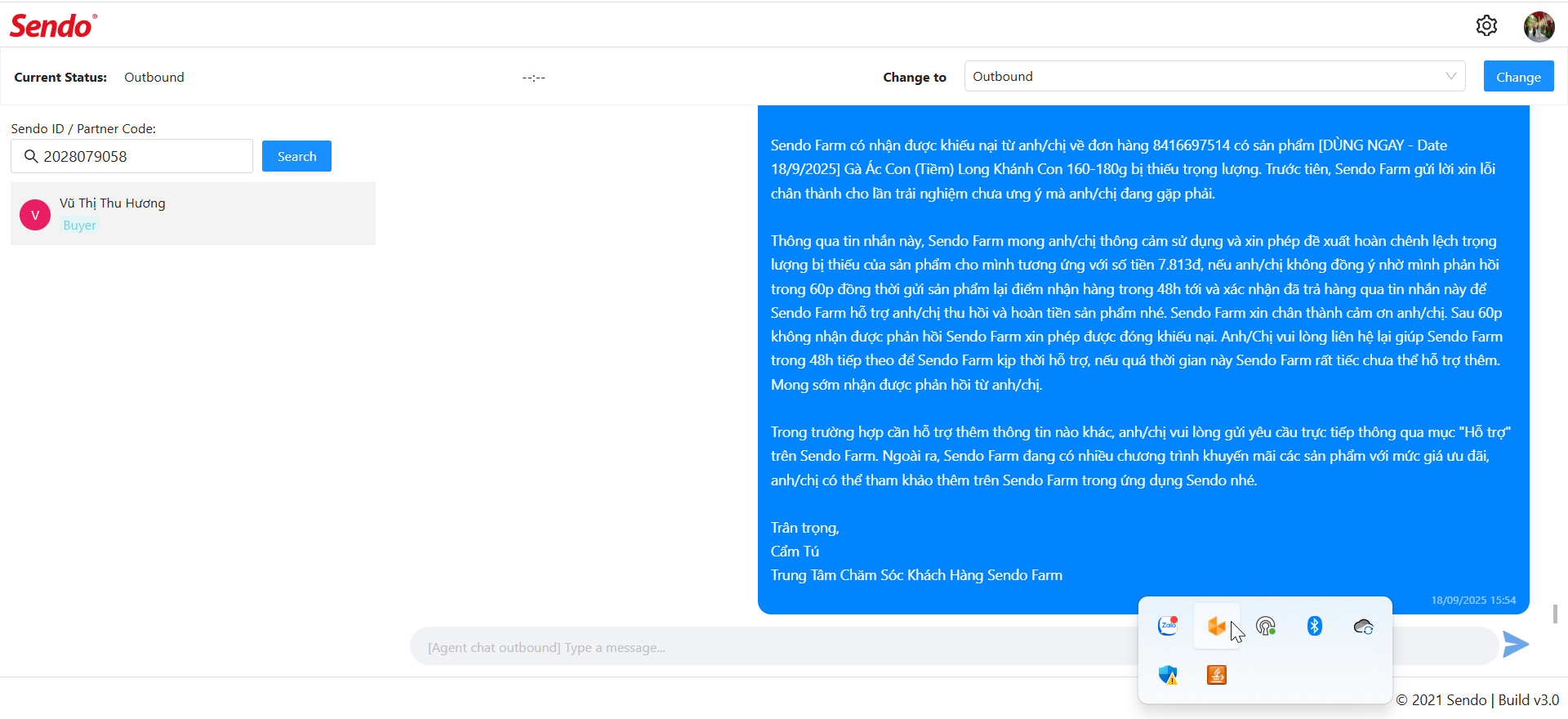The image size is (1568, 719).
Task: Click the Current Status Outbound text
Action: [154, 77]
